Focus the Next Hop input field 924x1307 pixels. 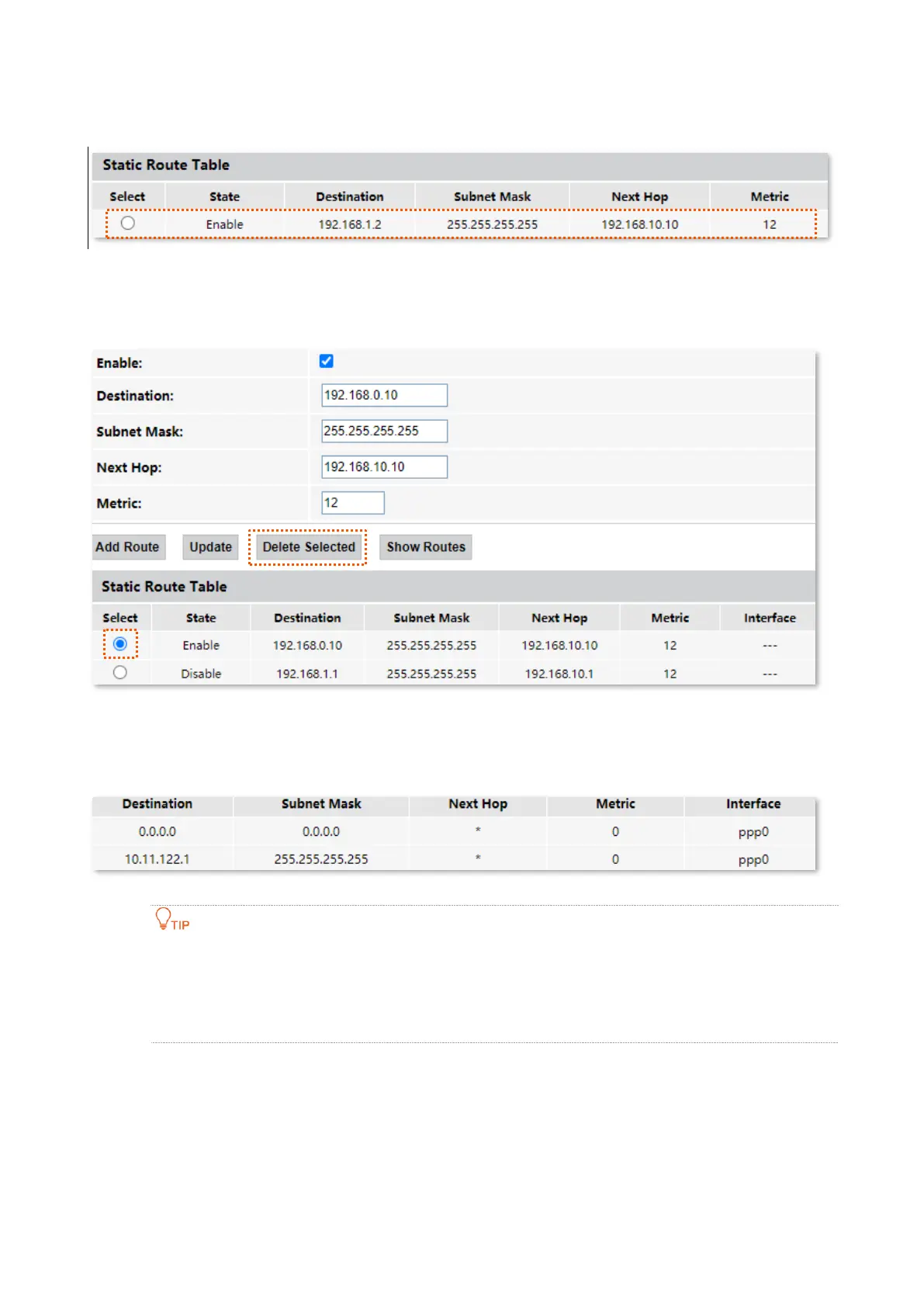tap(385, 466)
